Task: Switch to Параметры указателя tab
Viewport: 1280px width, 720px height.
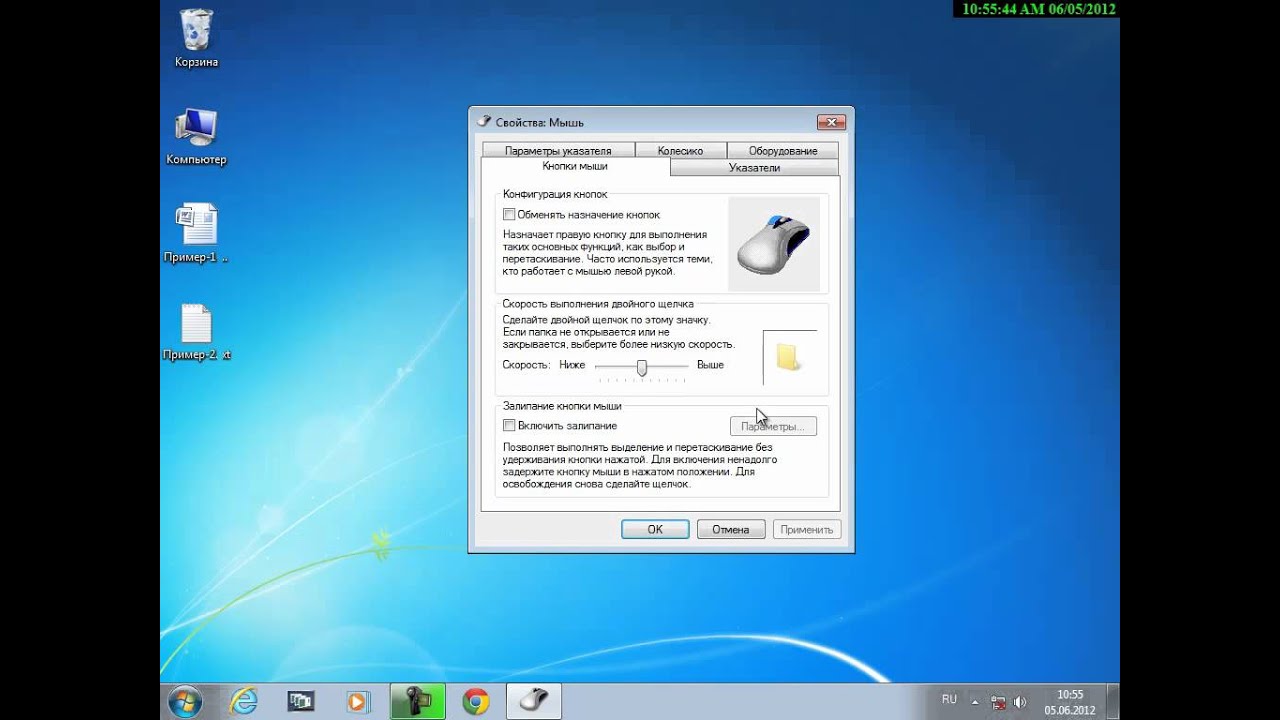Action: pyautogui.click(x=558, y=151)
